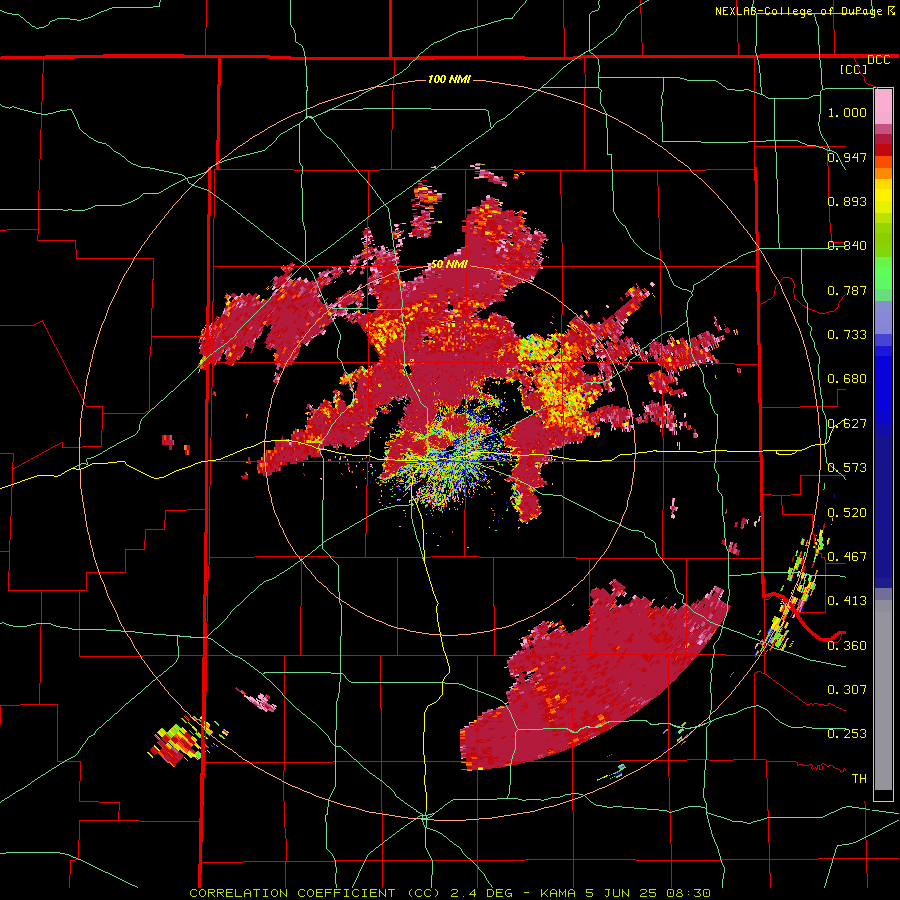
Task: Select the 0.787 scale value
Action: pos(847,290)
